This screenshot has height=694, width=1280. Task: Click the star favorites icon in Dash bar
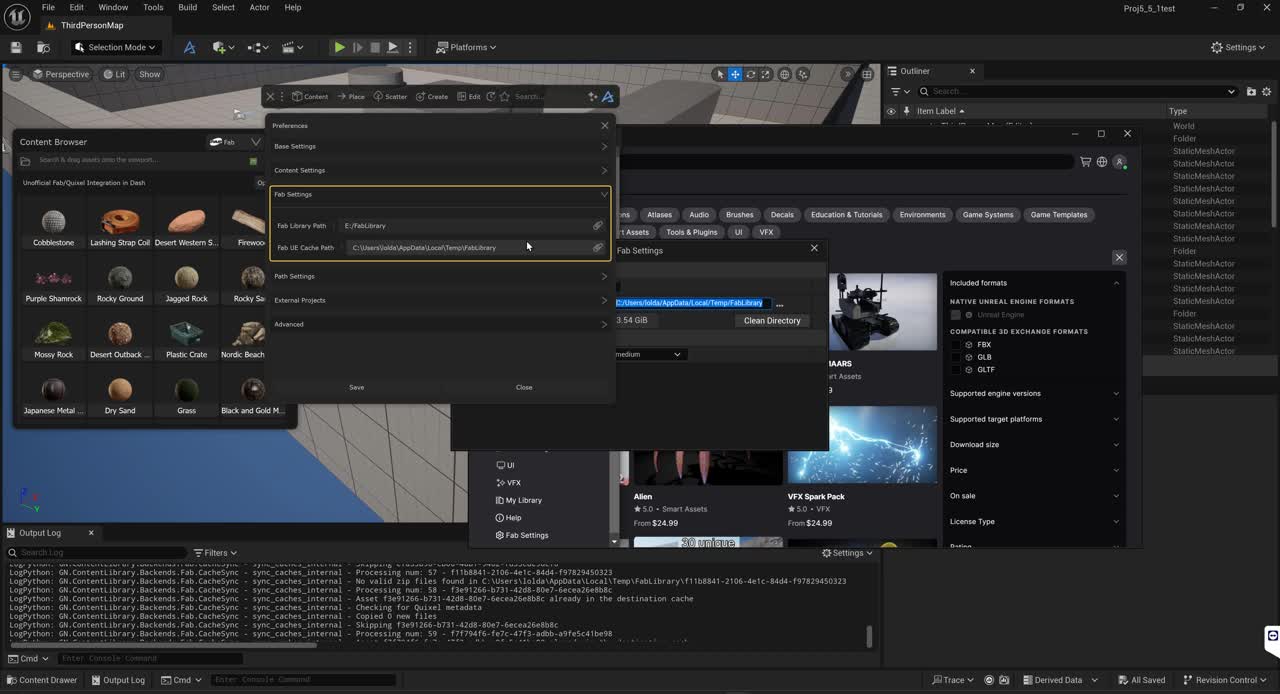coord(505,96)
